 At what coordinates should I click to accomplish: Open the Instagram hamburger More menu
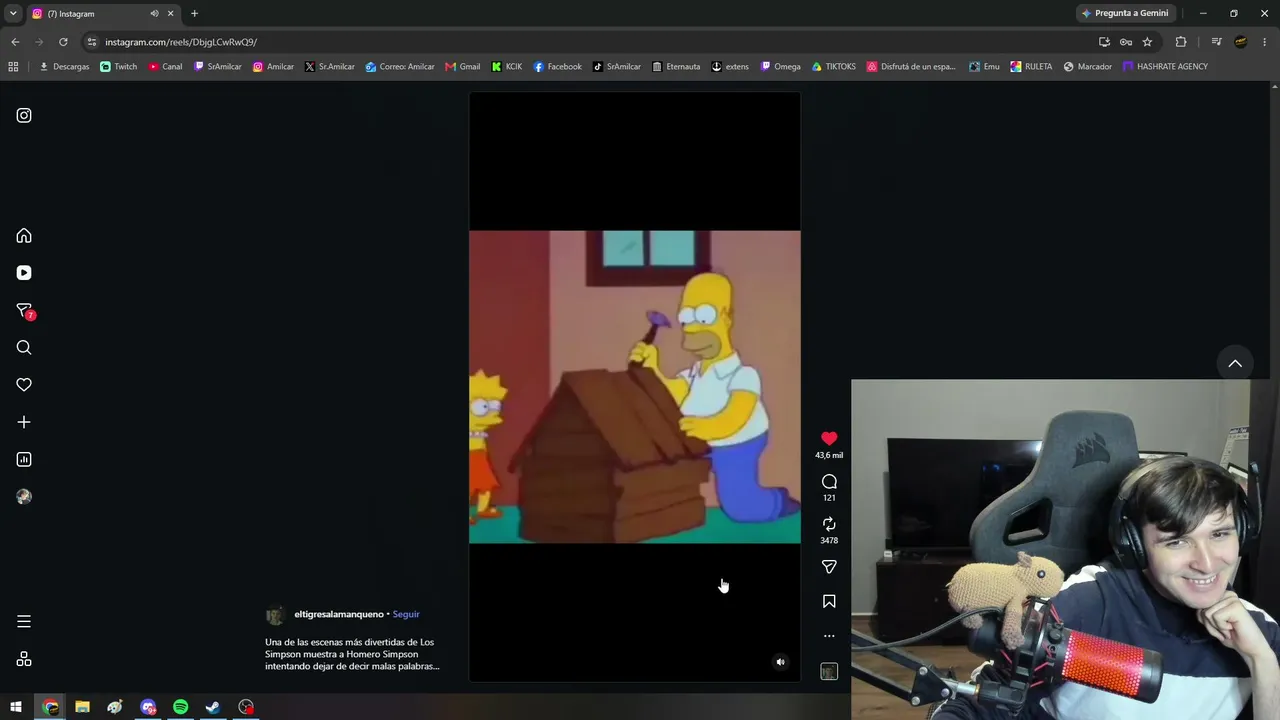(24, 622)
